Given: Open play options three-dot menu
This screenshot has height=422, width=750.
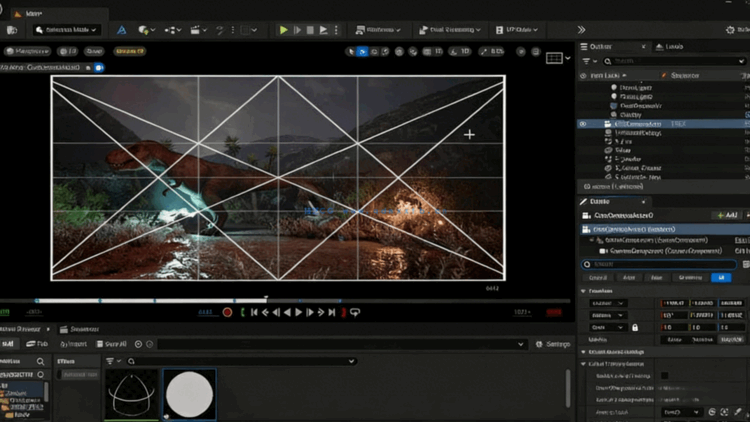Looking at the screenshot, I should 336,30.
